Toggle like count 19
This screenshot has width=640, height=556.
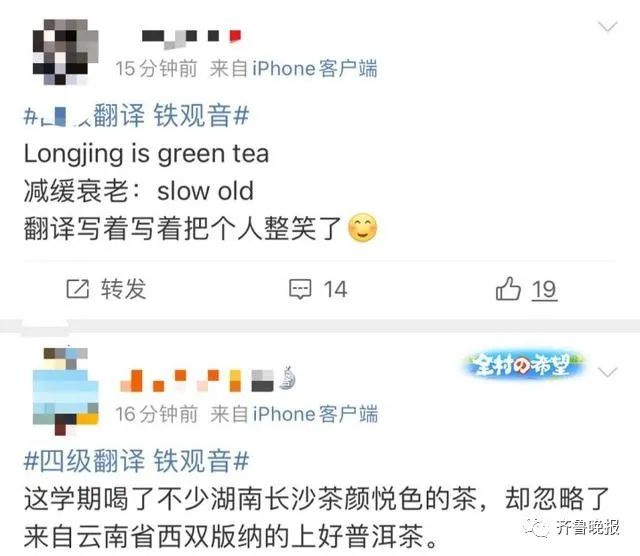pos(544,289)
